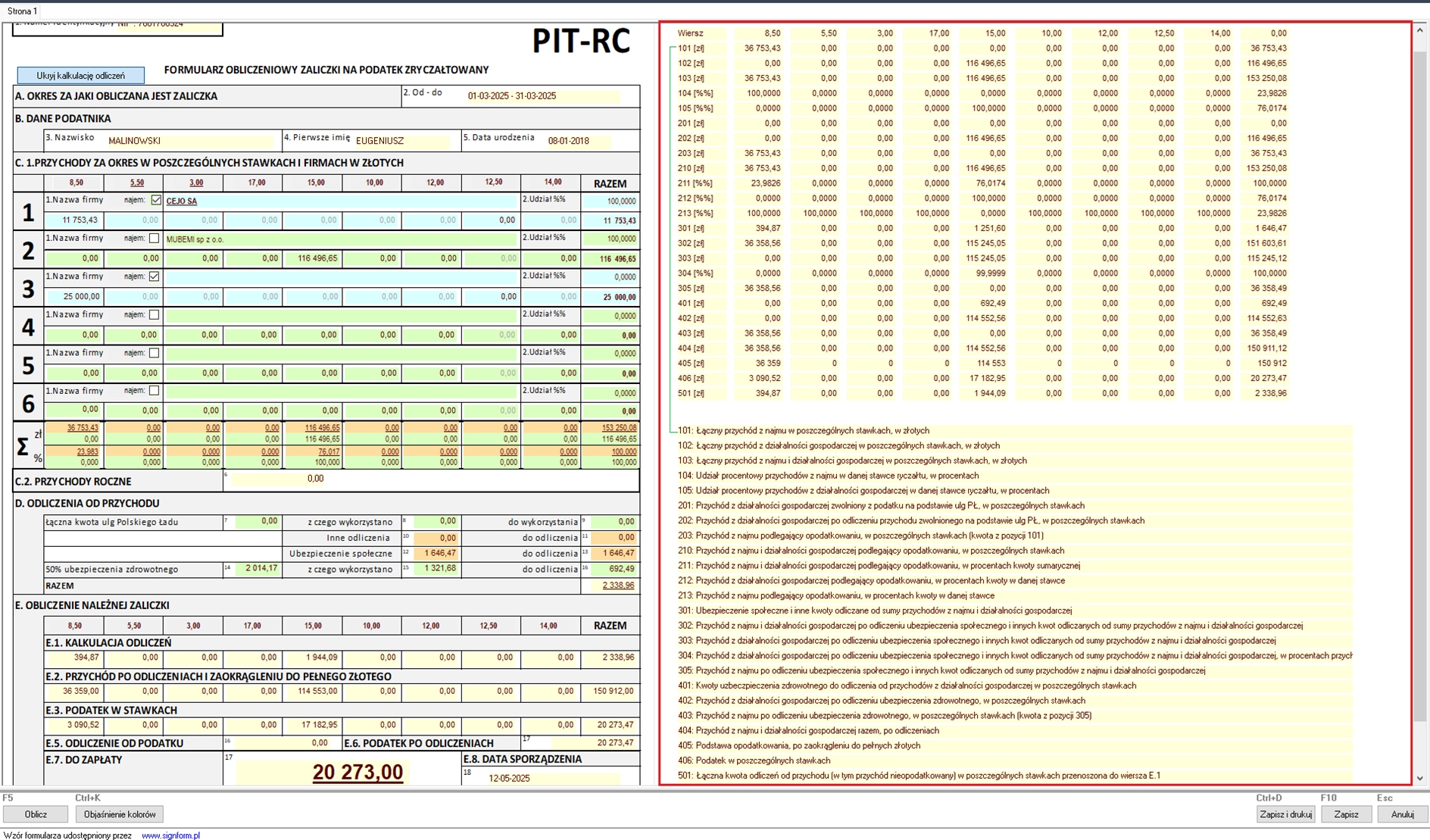Viewport: 1430px width, 840px height.
Task: Hide deductions with Ukryj kalkulację odliczeń
Action: (80, 76)
